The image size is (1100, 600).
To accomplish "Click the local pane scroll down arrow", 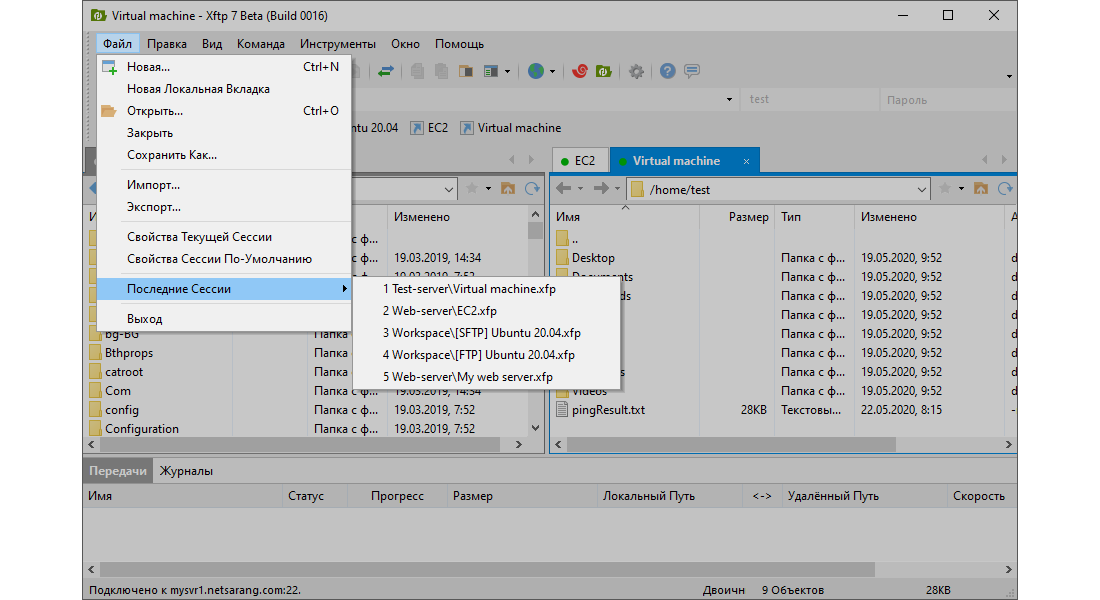I will coord(535,428).
